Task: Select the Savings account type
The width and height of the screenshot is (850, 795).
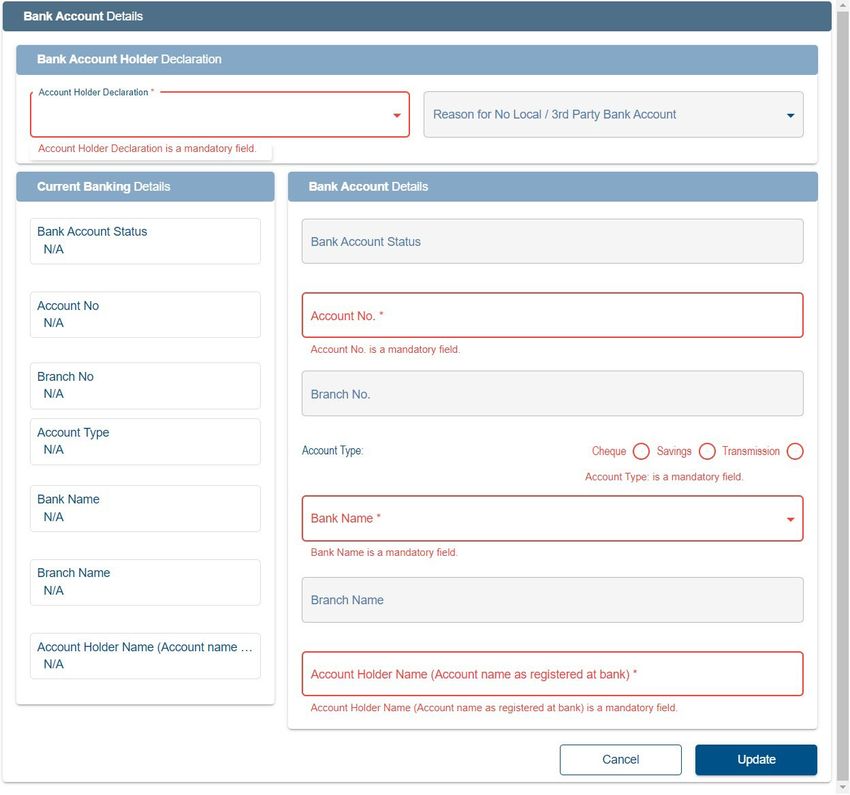Action: (x=707, y=451)
